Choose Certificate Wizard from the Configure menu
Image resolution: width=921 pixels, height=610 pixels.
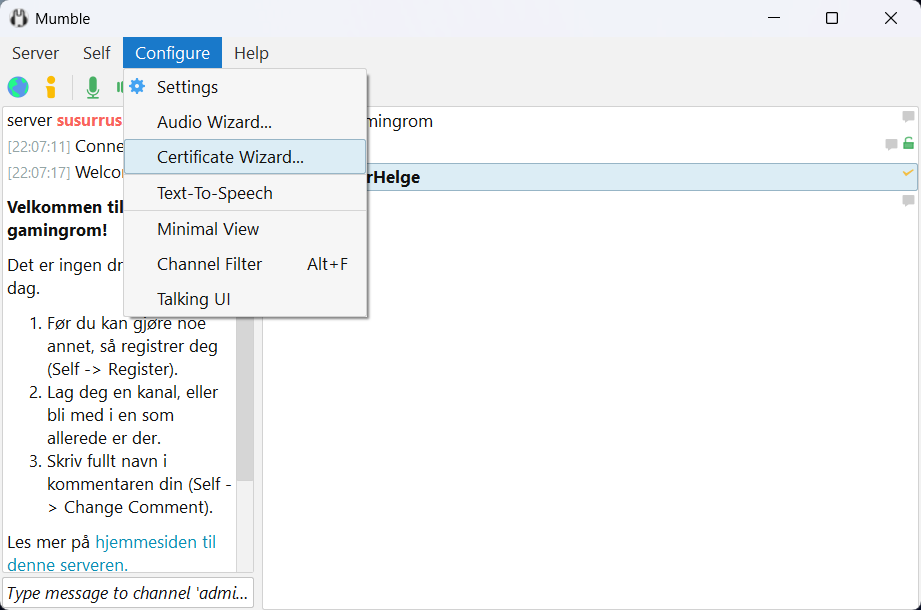pos(230,157)
